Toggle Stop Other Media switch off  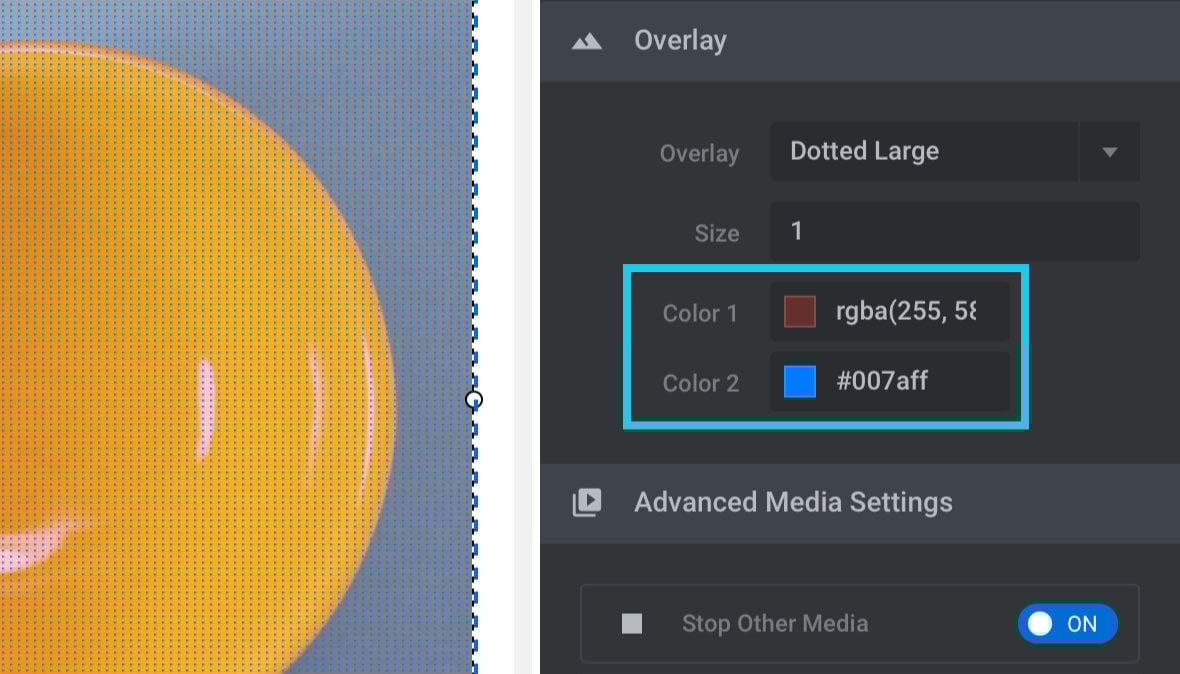1067,624
